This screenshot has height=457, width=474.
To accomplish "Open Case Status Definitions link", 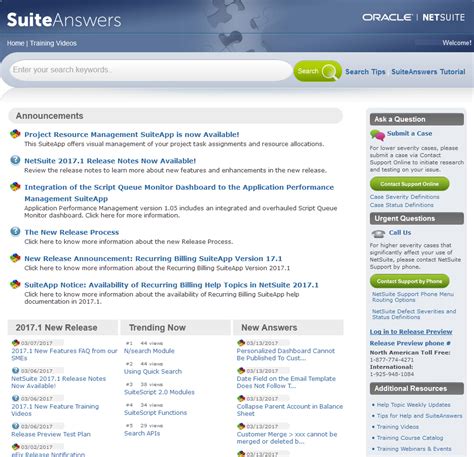I will [402, 205].
